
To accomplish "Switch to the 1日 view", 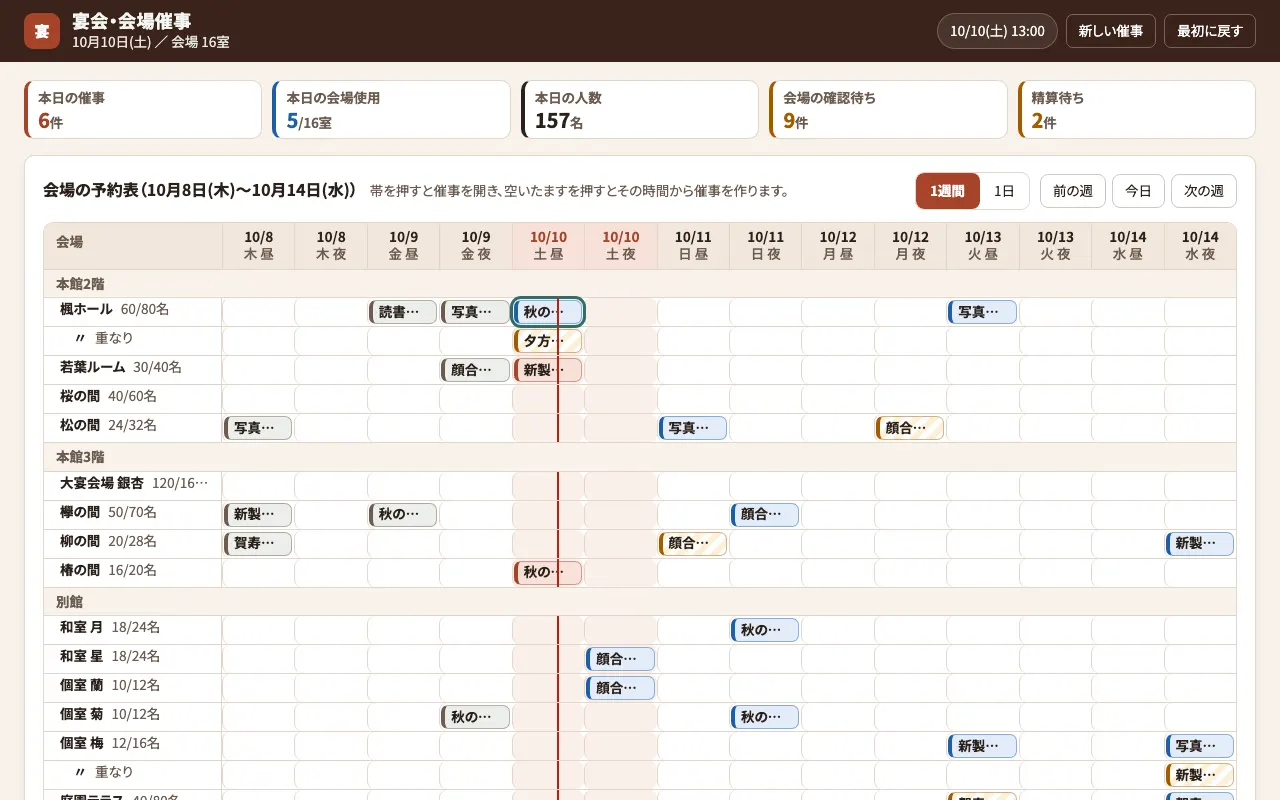I will click(x=1004, y=191).
